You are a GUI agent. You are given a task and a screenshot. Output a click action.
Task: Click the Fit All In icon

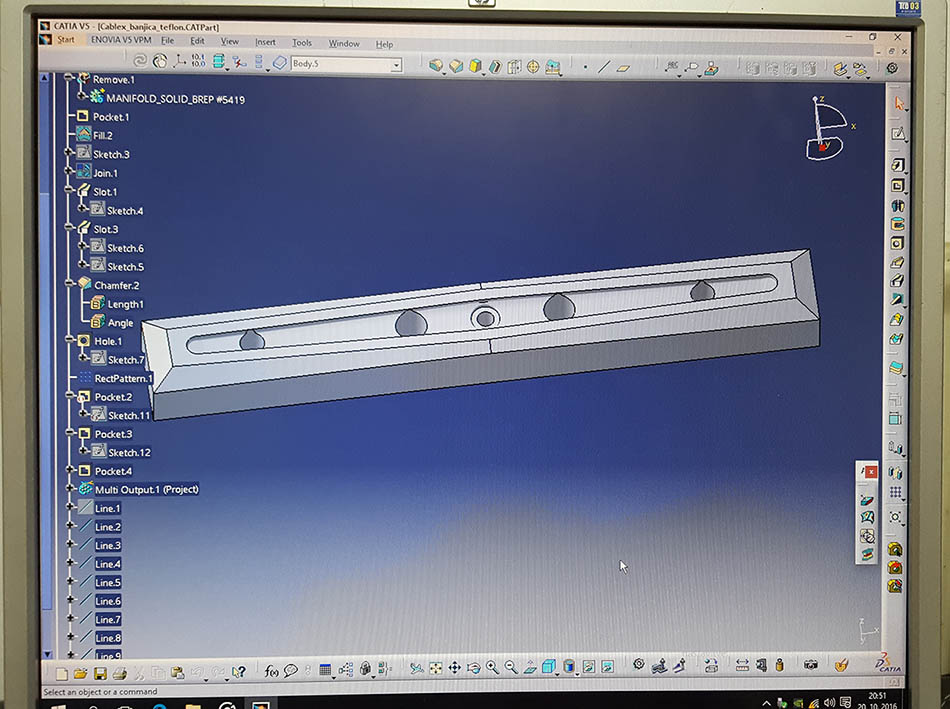pos(435,668)
